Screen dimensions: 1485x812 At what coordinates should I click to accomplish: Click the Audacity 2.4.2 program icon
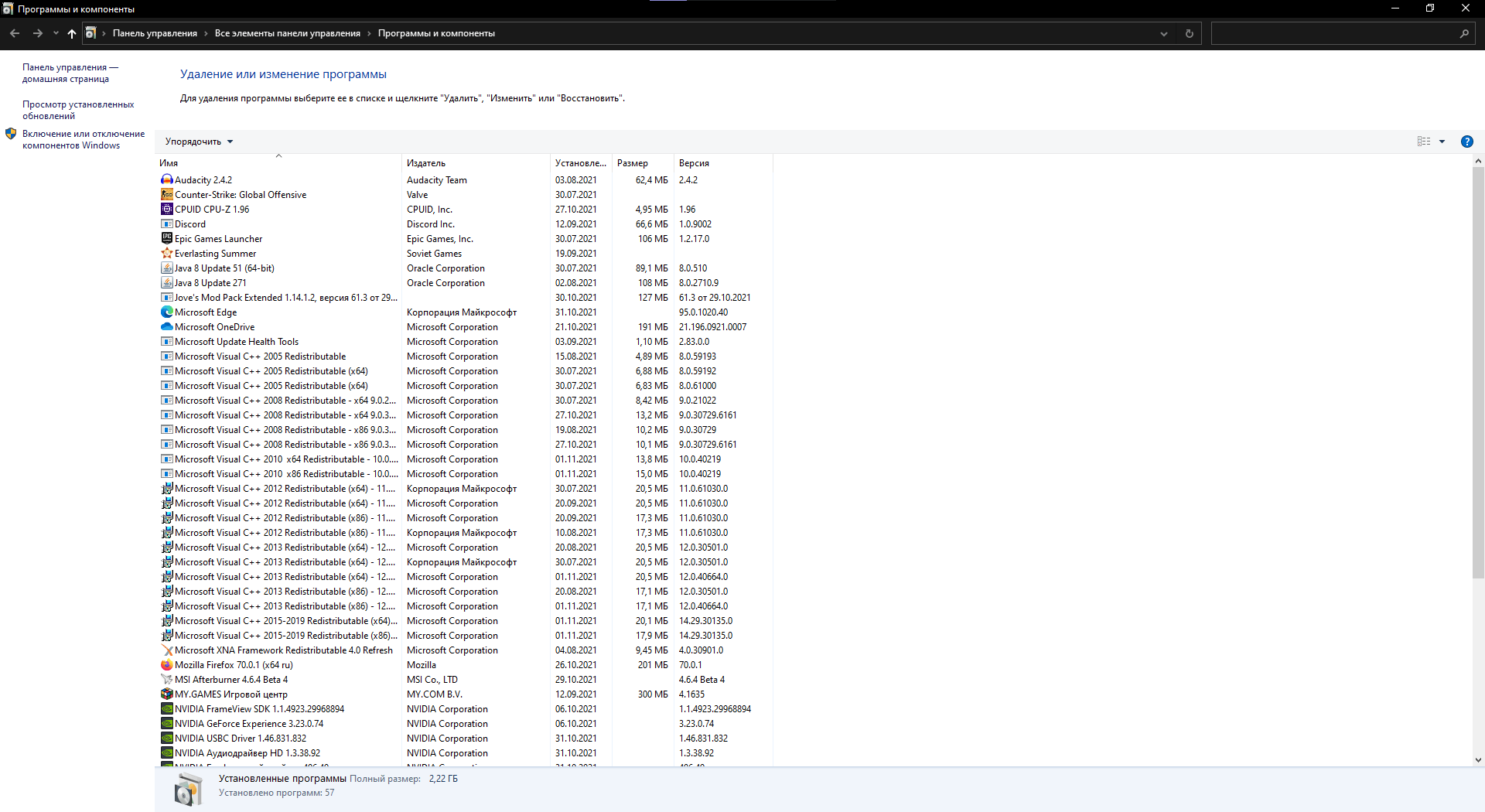pyautogui.click(x=166, y=180)
